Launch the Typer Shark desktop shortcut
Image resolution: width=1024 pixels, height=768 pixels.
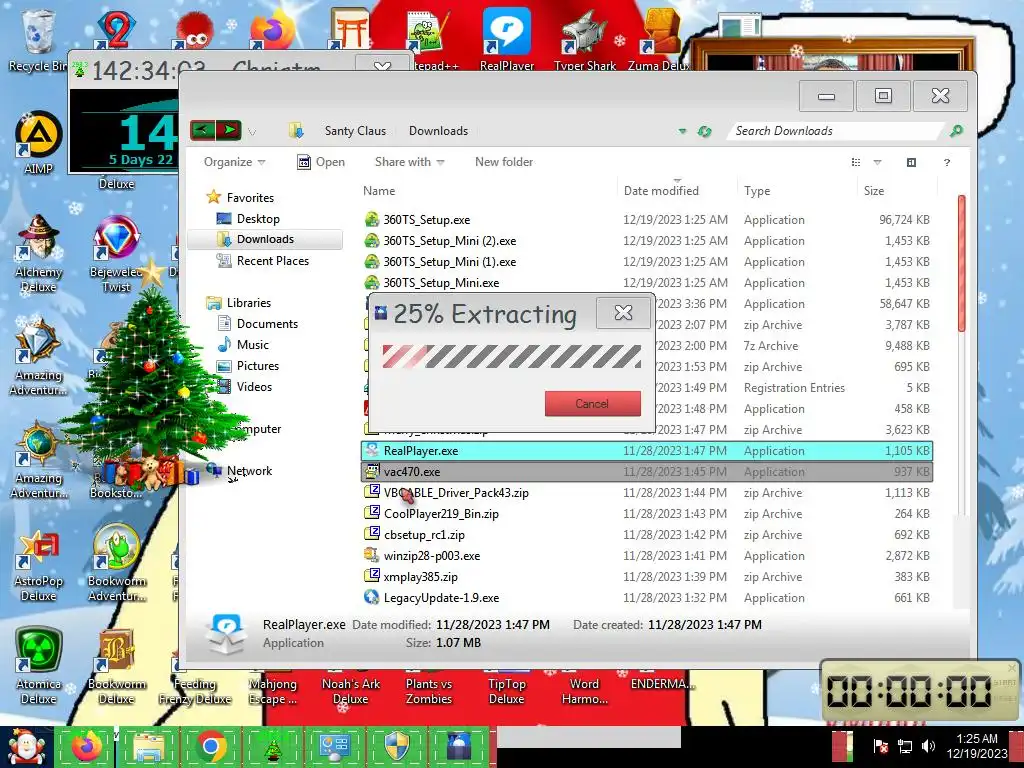coord(584,39)
